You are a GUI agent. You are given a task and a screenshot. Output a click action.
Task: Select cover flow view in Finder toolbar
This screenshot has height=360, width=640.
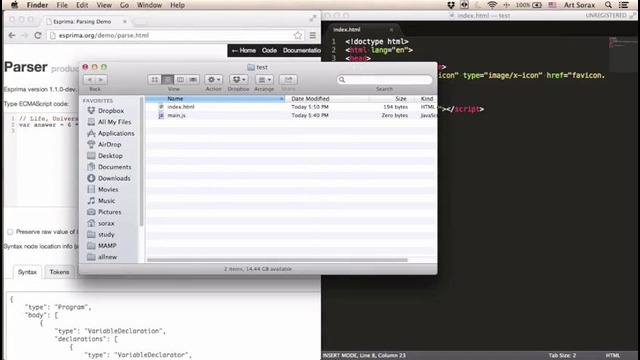coord(193,80)
